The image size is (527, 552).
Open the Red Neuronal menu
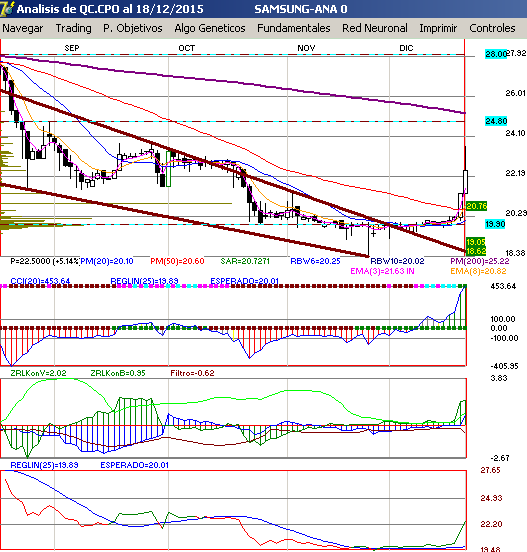click(375, 28)
